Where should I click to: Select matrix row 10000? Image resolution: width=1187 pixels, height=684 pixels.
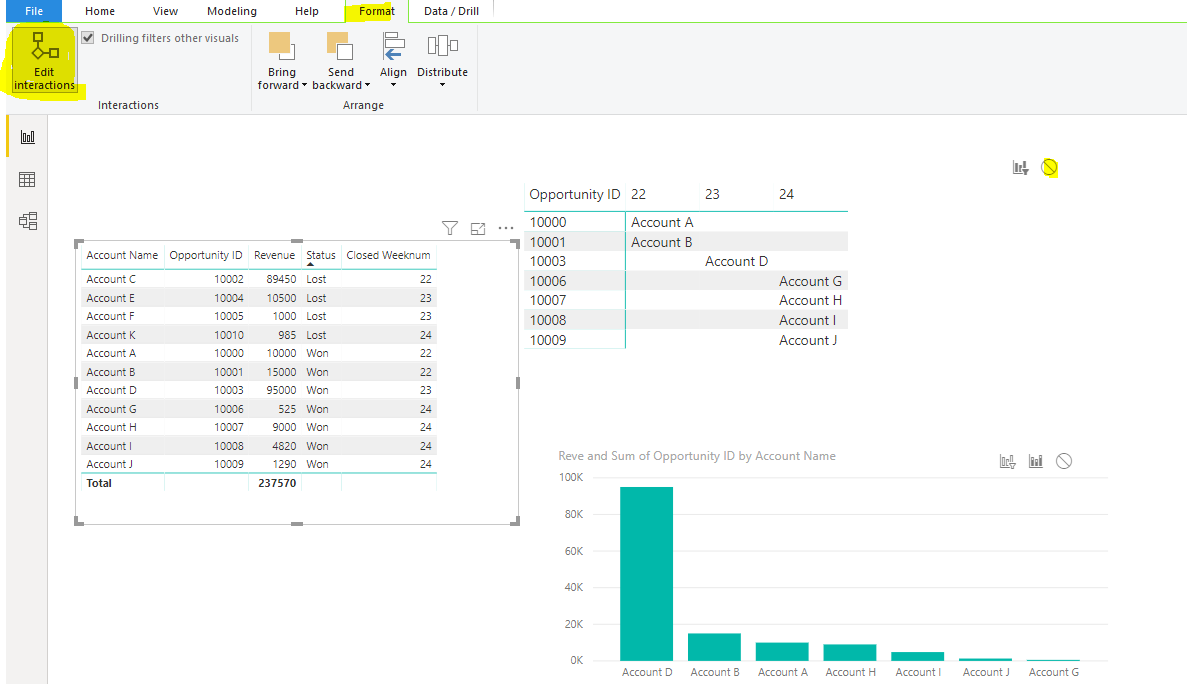686,222
